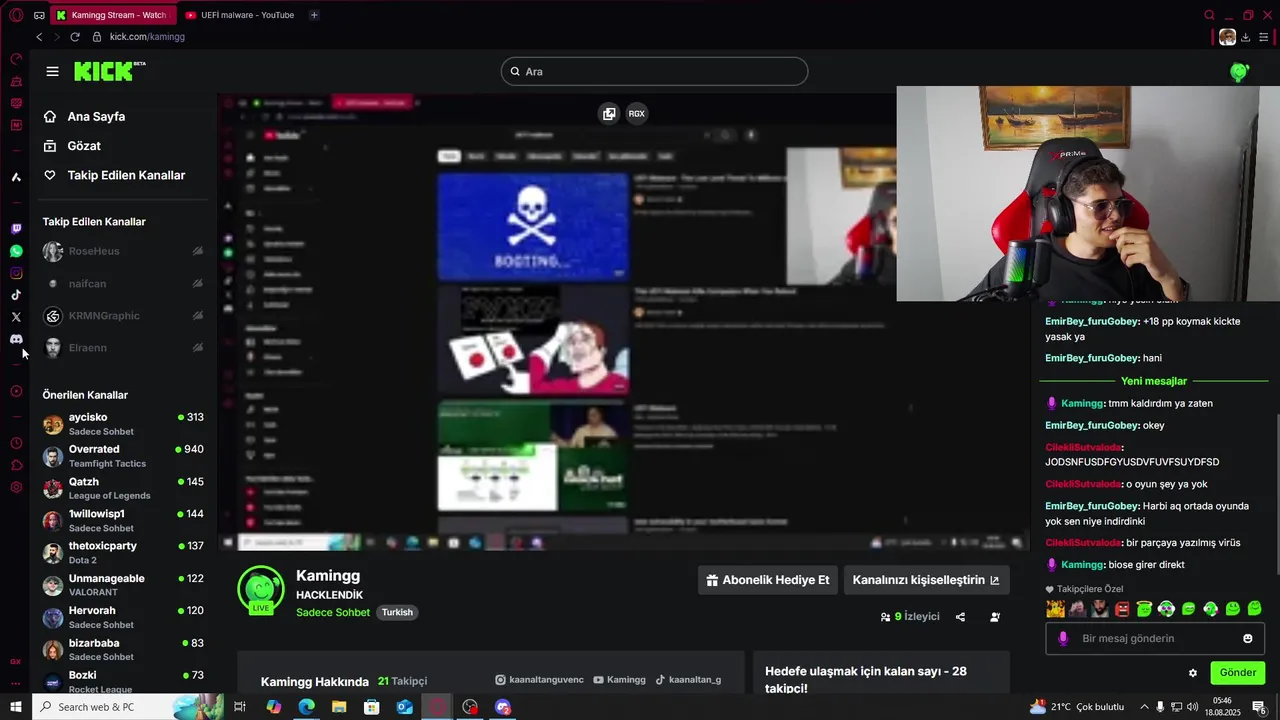Viewport: 1280px width, 720px height.
Task: Open Unmanageable recommended channel
Action: click(x=123, y=585)
